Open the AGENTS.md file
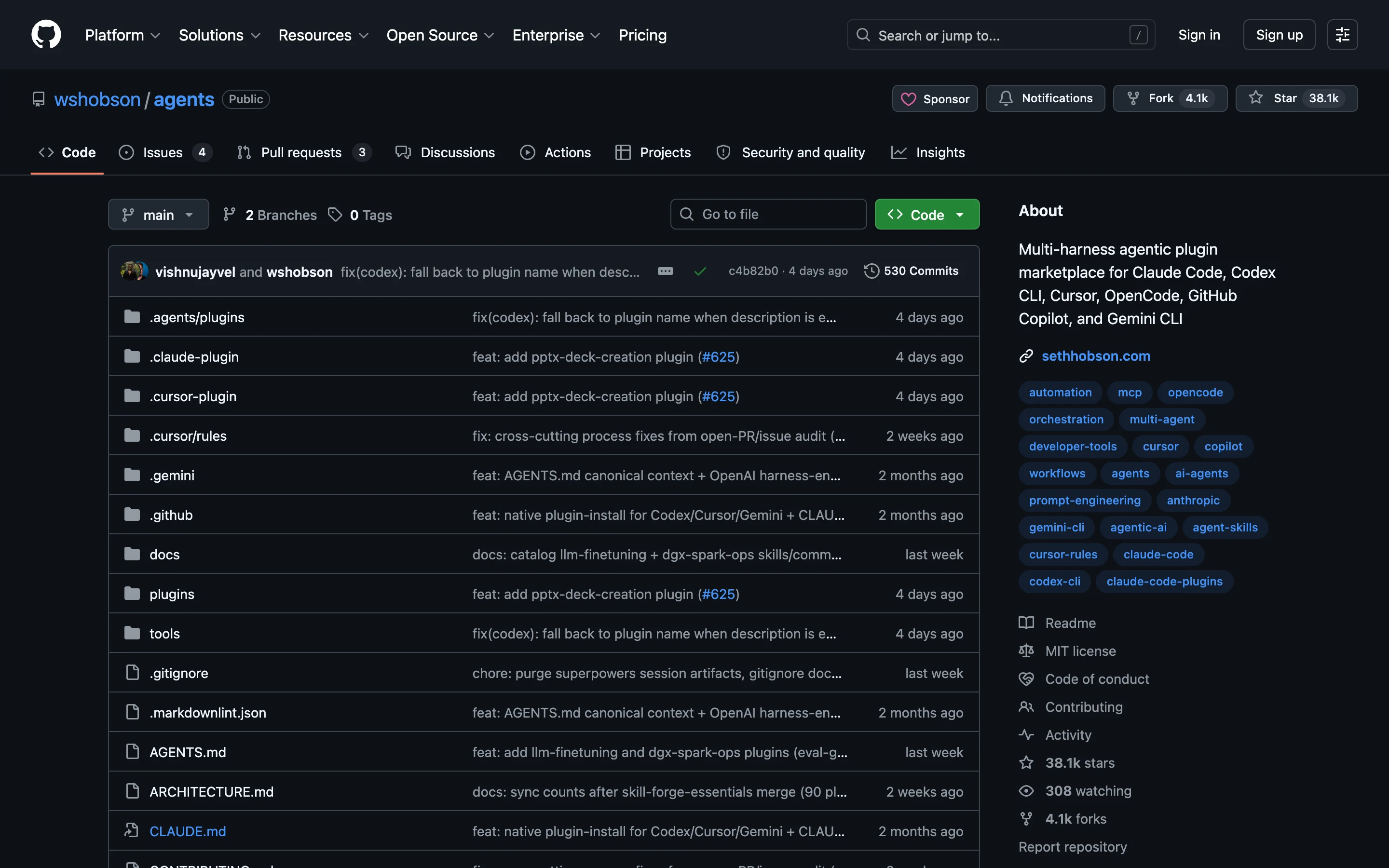Image resolution: width=1389 pixels, height=868 pixels. click(x=188, y=752)
